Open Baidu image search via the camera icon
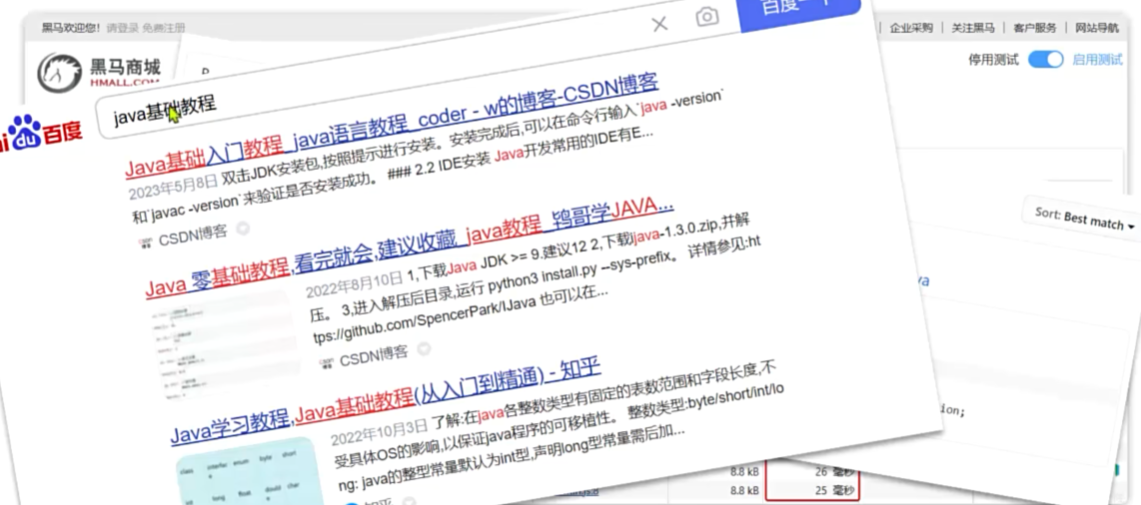The image size is (1141, 505). click(707, 17)
